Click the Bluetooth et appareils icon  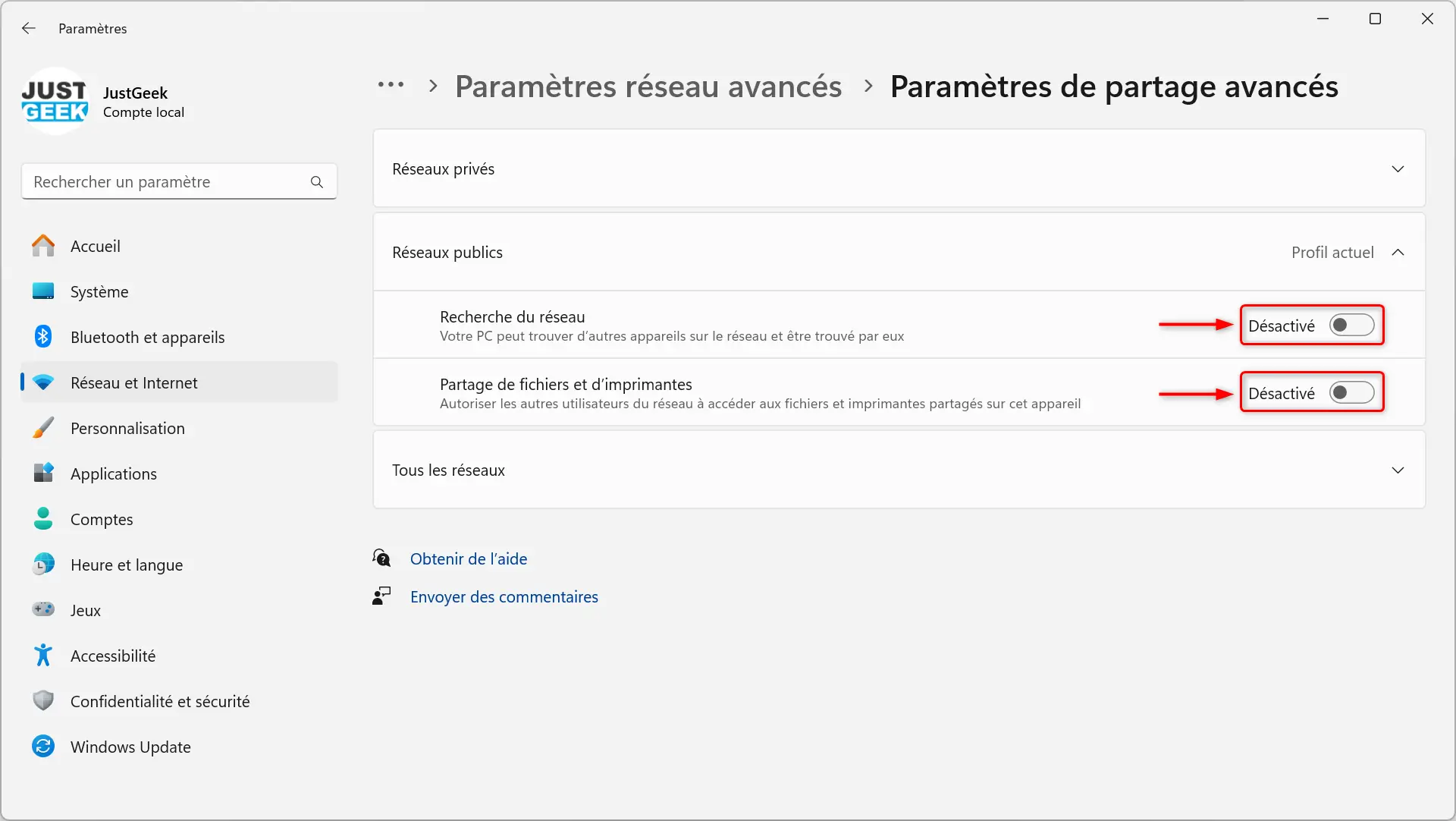click(44, 337)
